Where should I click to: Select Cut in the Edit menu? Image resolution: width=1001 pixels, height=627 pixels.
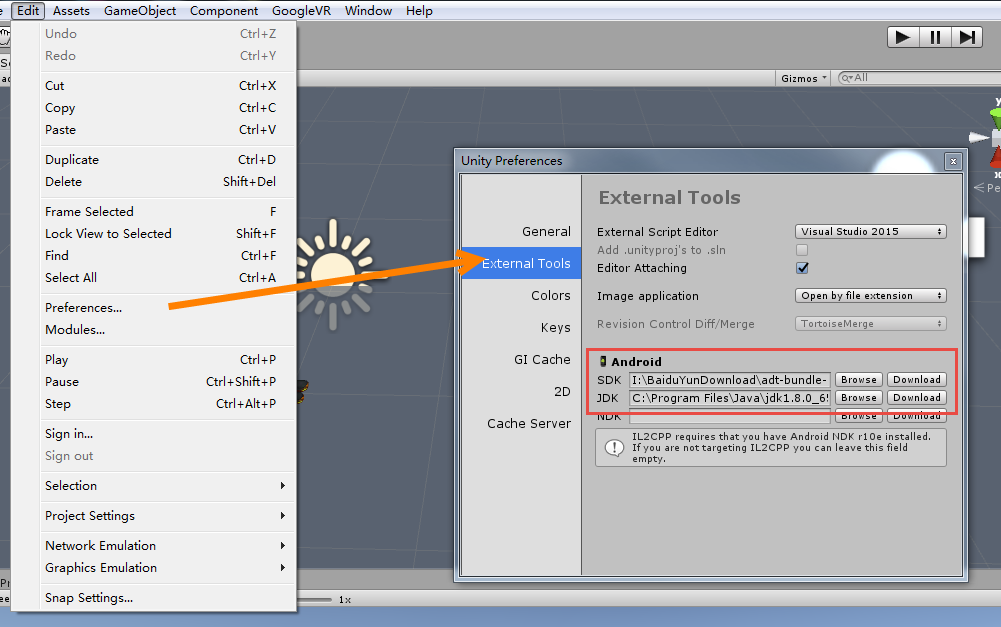[x=169, y=86]
